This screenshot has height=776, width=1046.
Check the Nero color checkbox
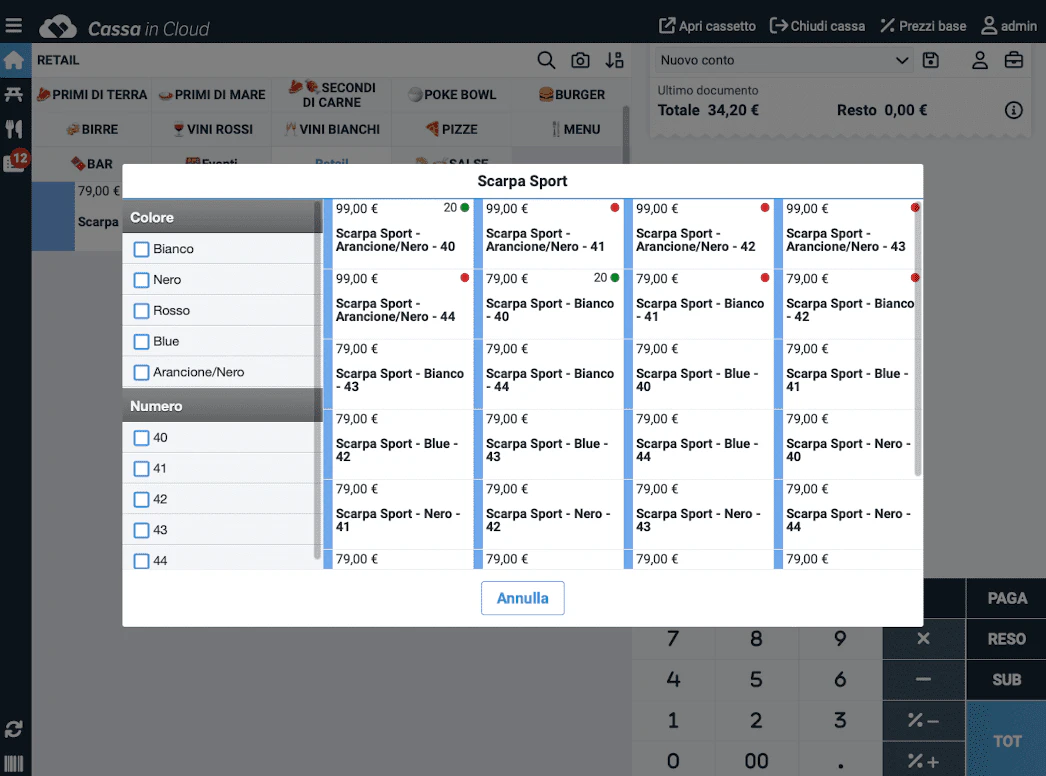[x=141, y=279]
